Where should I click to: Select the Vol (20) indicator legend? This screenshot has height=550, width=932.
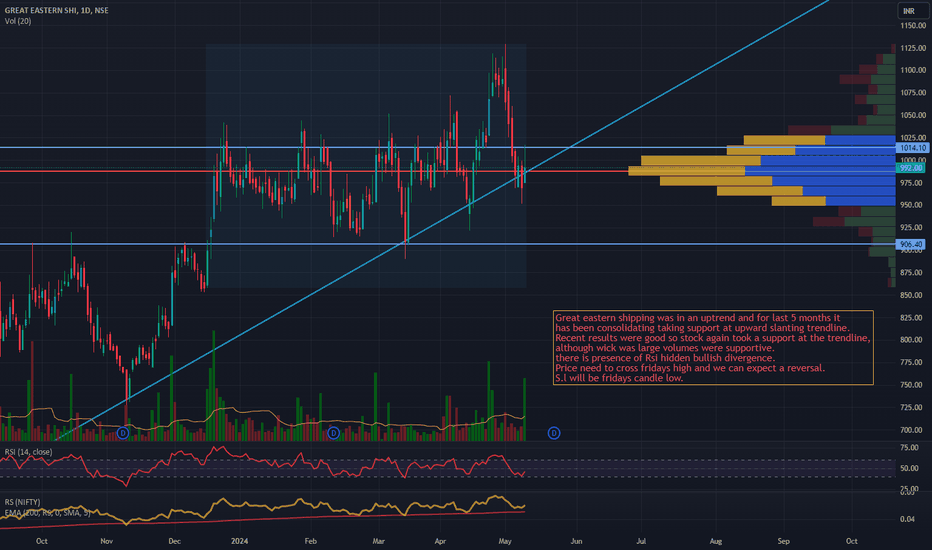point(18,21)
